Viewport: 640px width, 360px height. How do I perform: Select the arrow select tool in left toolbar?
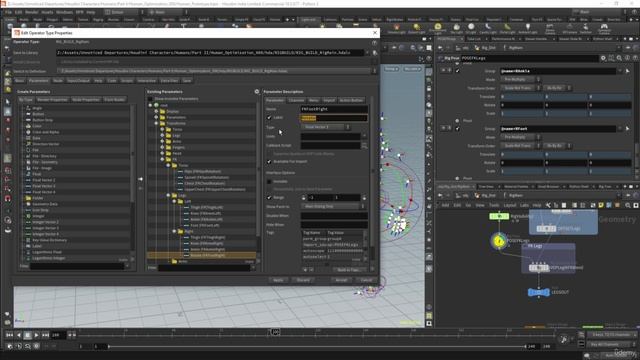(x=7, y=101)
